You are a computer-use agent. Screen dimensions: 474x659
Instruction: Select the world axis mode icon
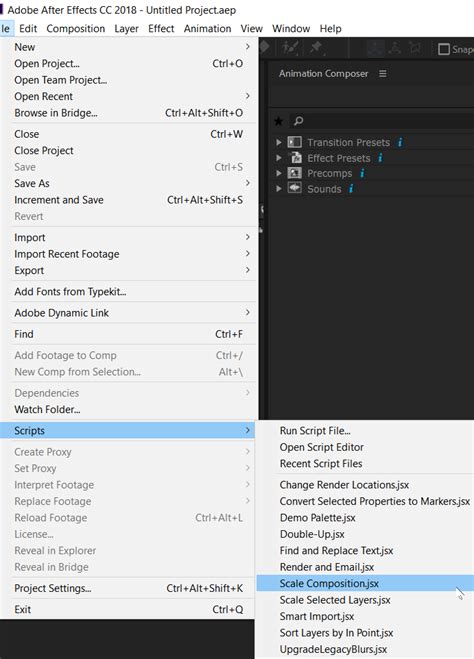point(395,48)
